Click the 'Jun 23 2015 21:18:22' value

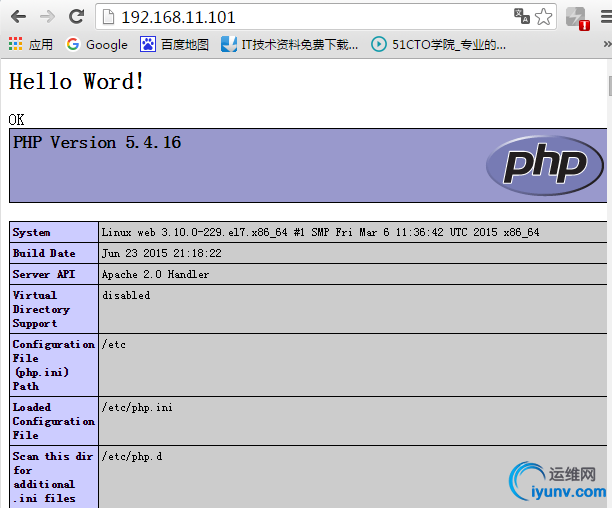(x=162, y=254)
